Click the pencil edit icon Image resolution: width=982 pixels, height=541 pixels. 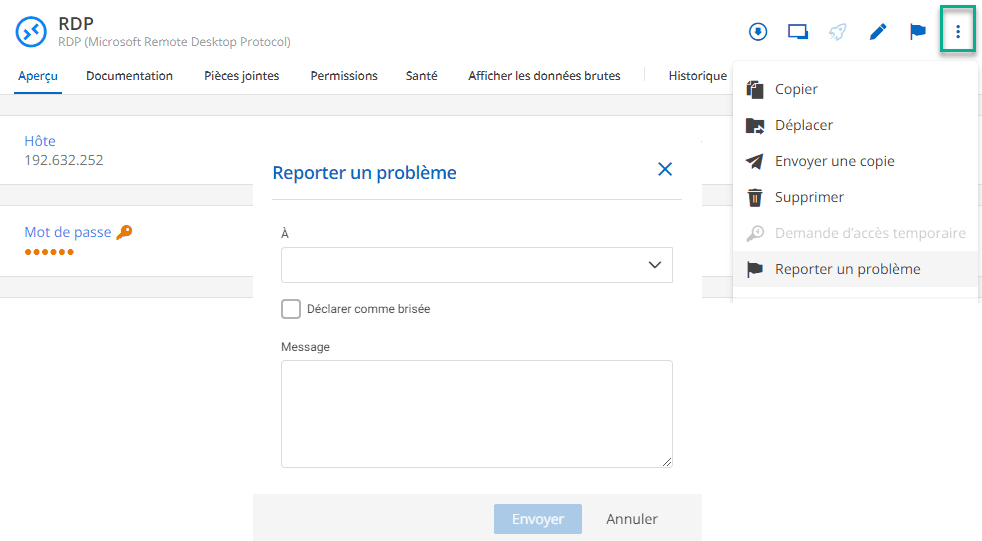pos(878,32)
